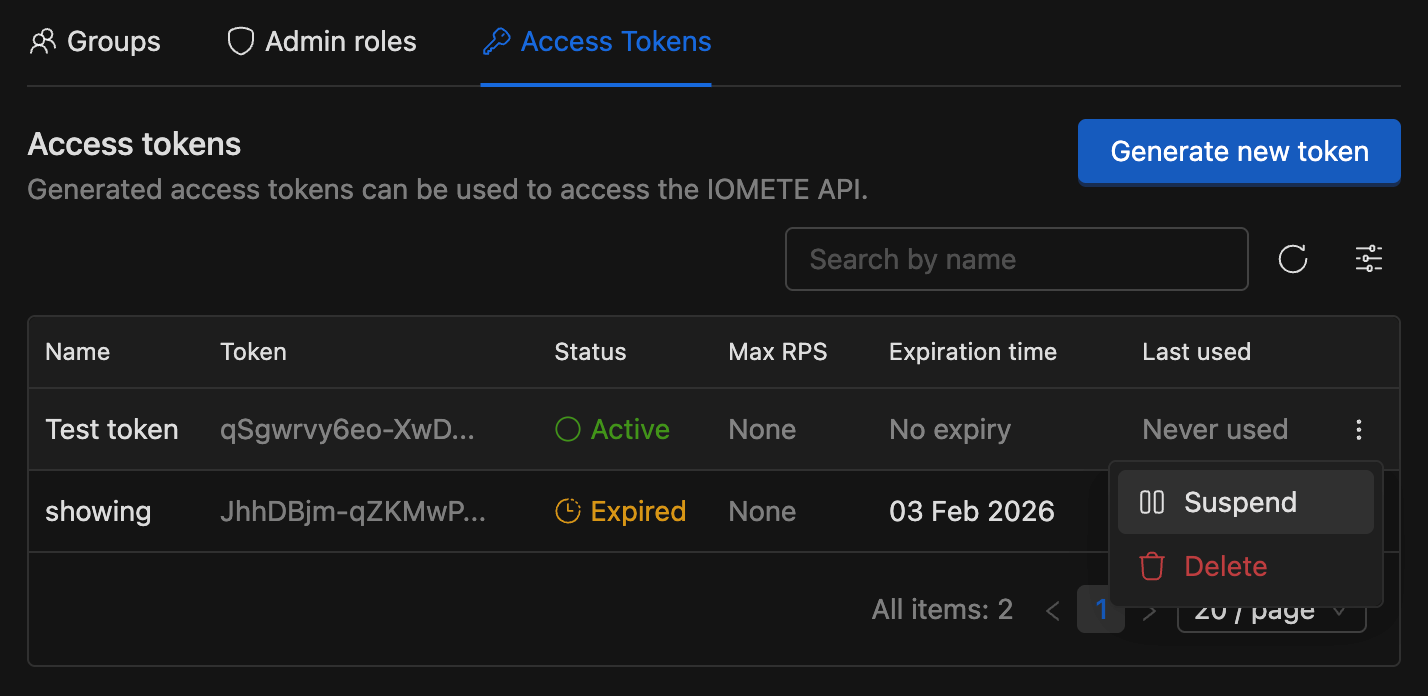Go to previous page arrow
This screenshot has width=1428, height=696.
tap(1052, 610)
